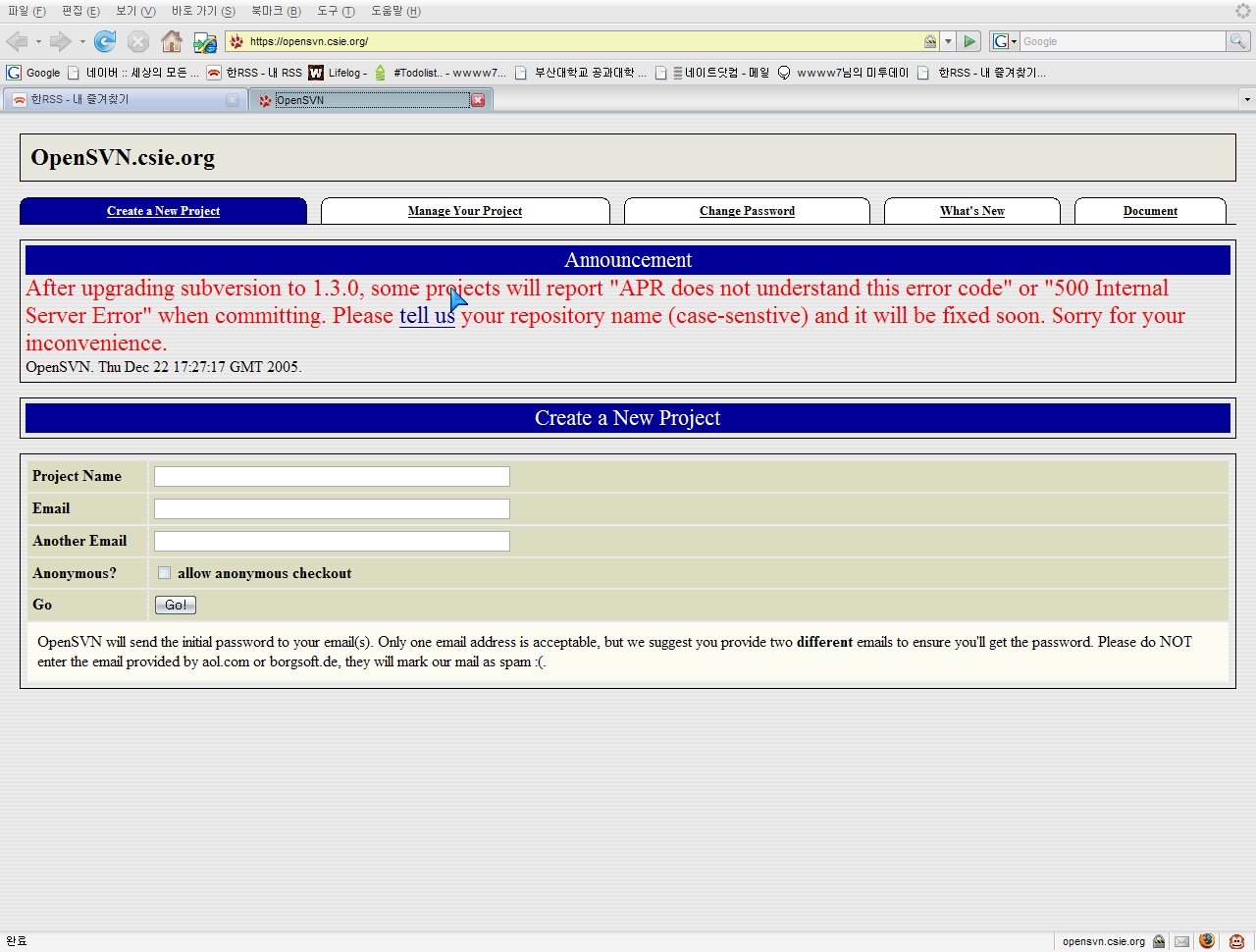Click the OpenSVN.csie.org page heading
Screen dimensions: 1256x952
pos(123,157)
